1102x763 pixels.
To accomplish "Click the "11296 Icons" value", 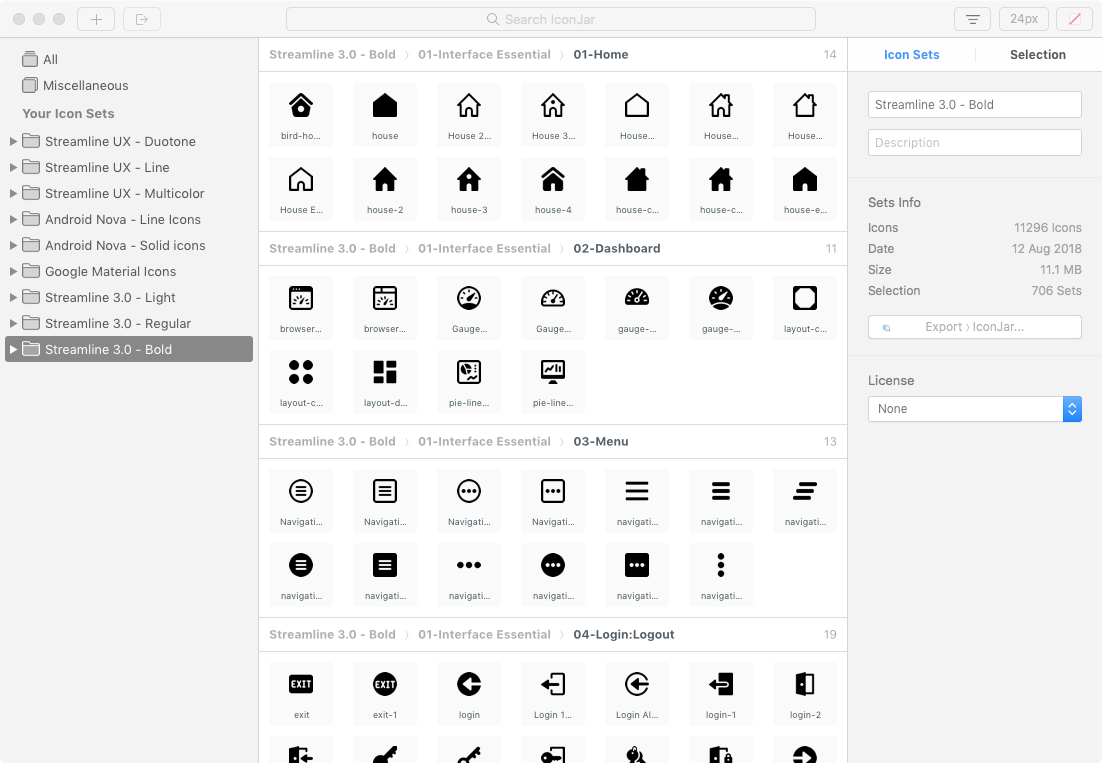I will [1047, 228].
